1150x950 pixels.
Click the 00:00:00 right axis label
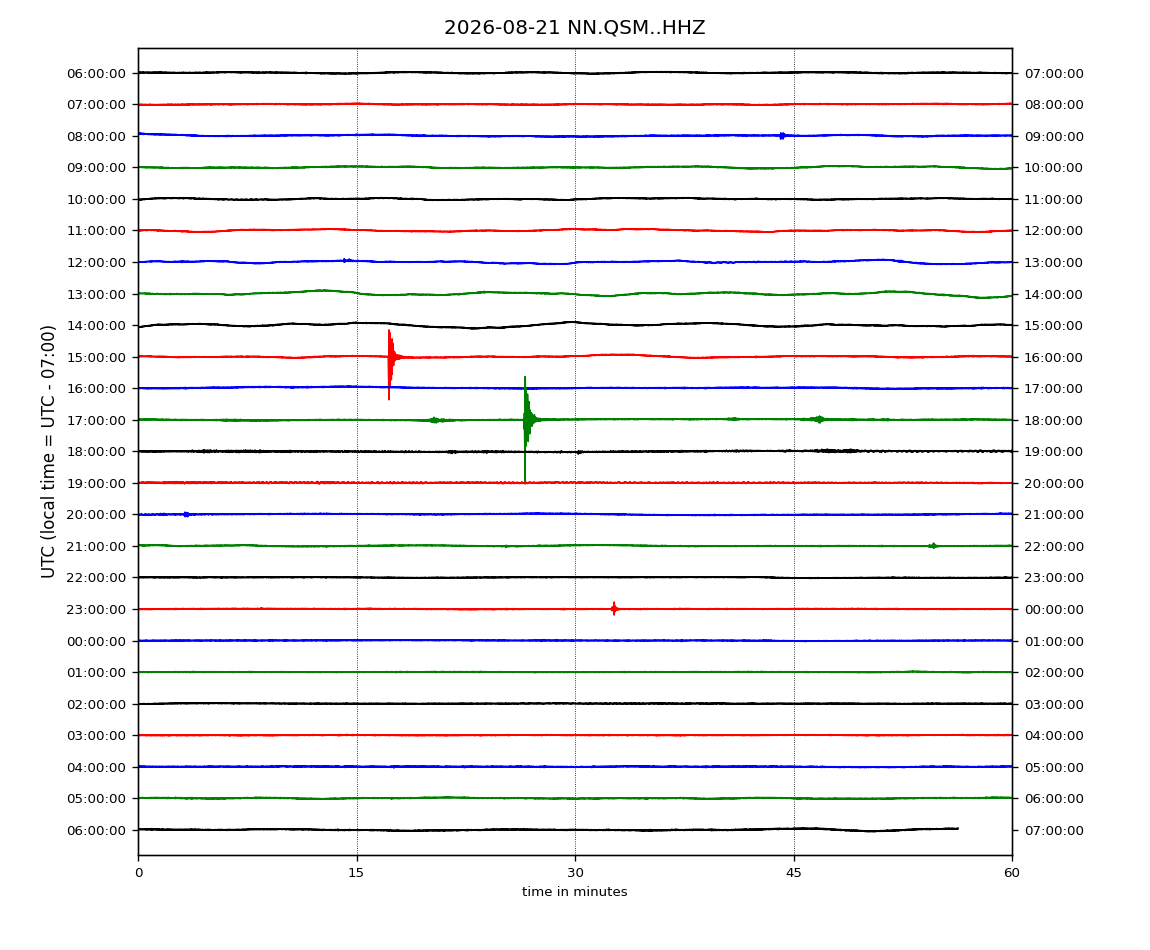tap(1054, 610)
